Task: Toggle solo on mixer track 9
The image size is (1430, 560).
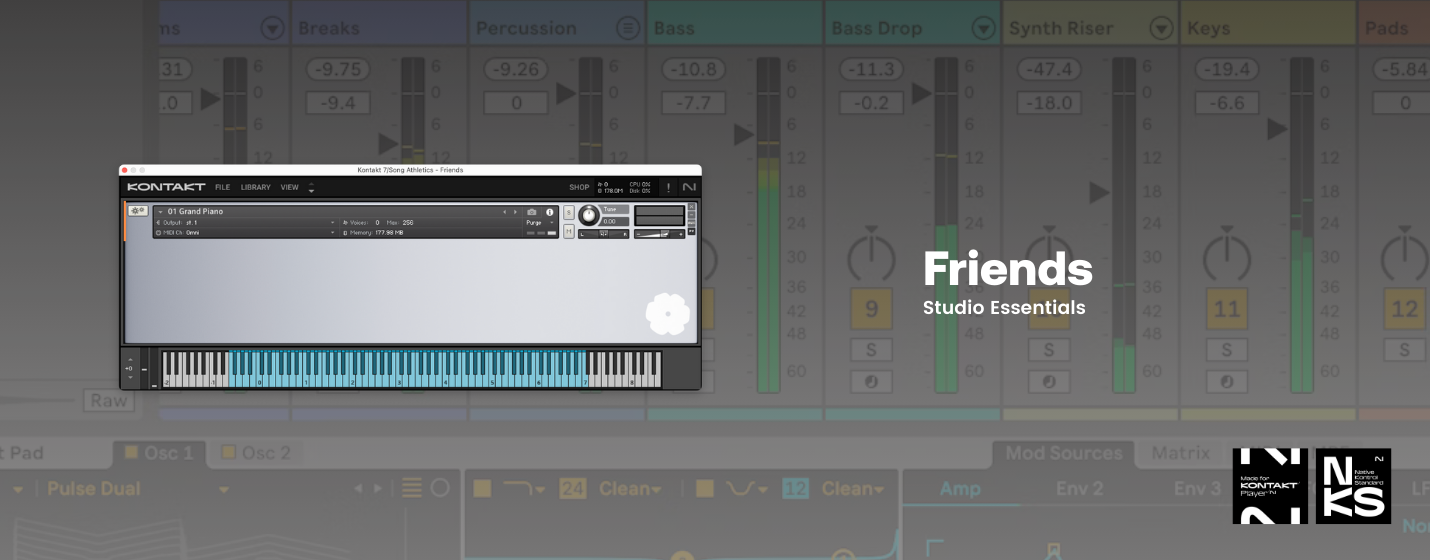Action: [x=870, y=350]
